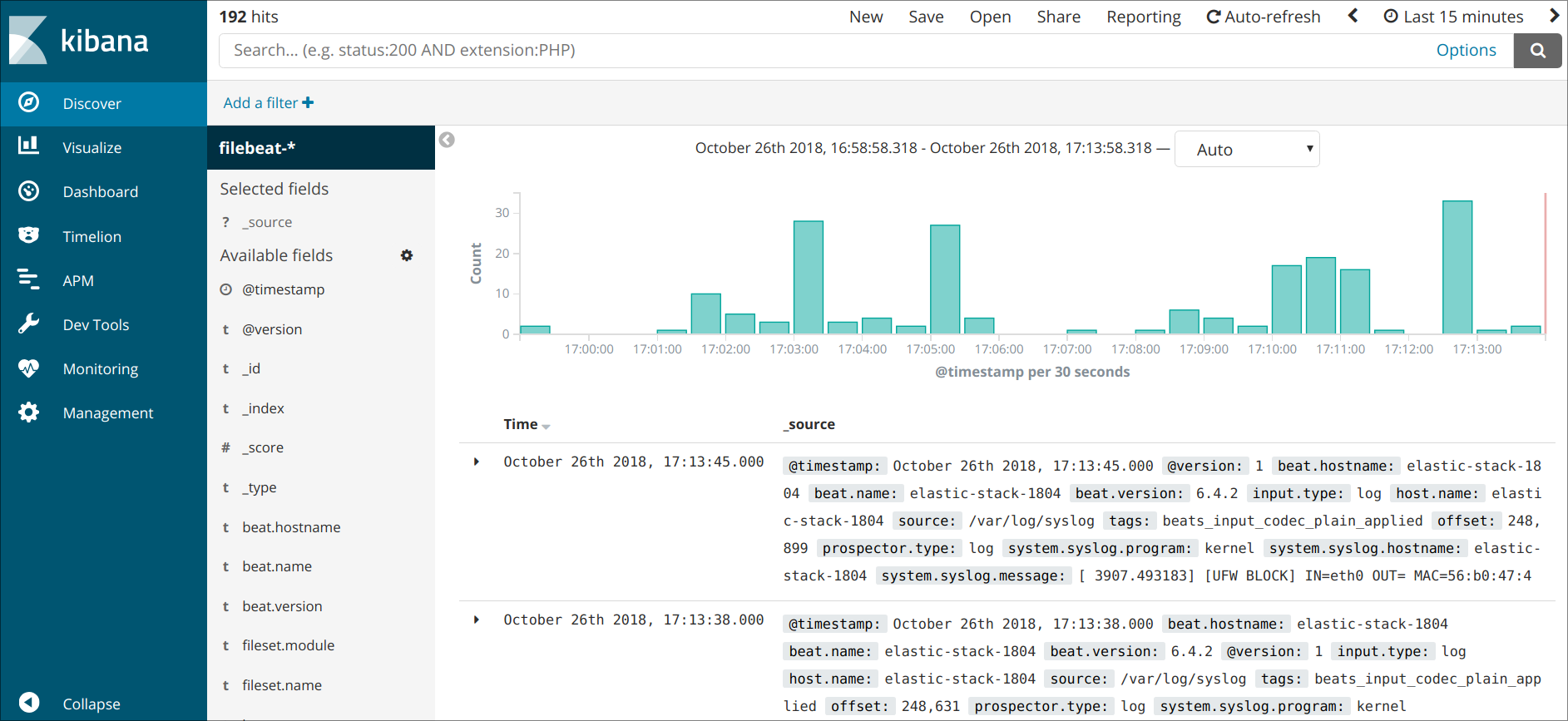Click the Dashboard gauge icon

tap(29, 191)
